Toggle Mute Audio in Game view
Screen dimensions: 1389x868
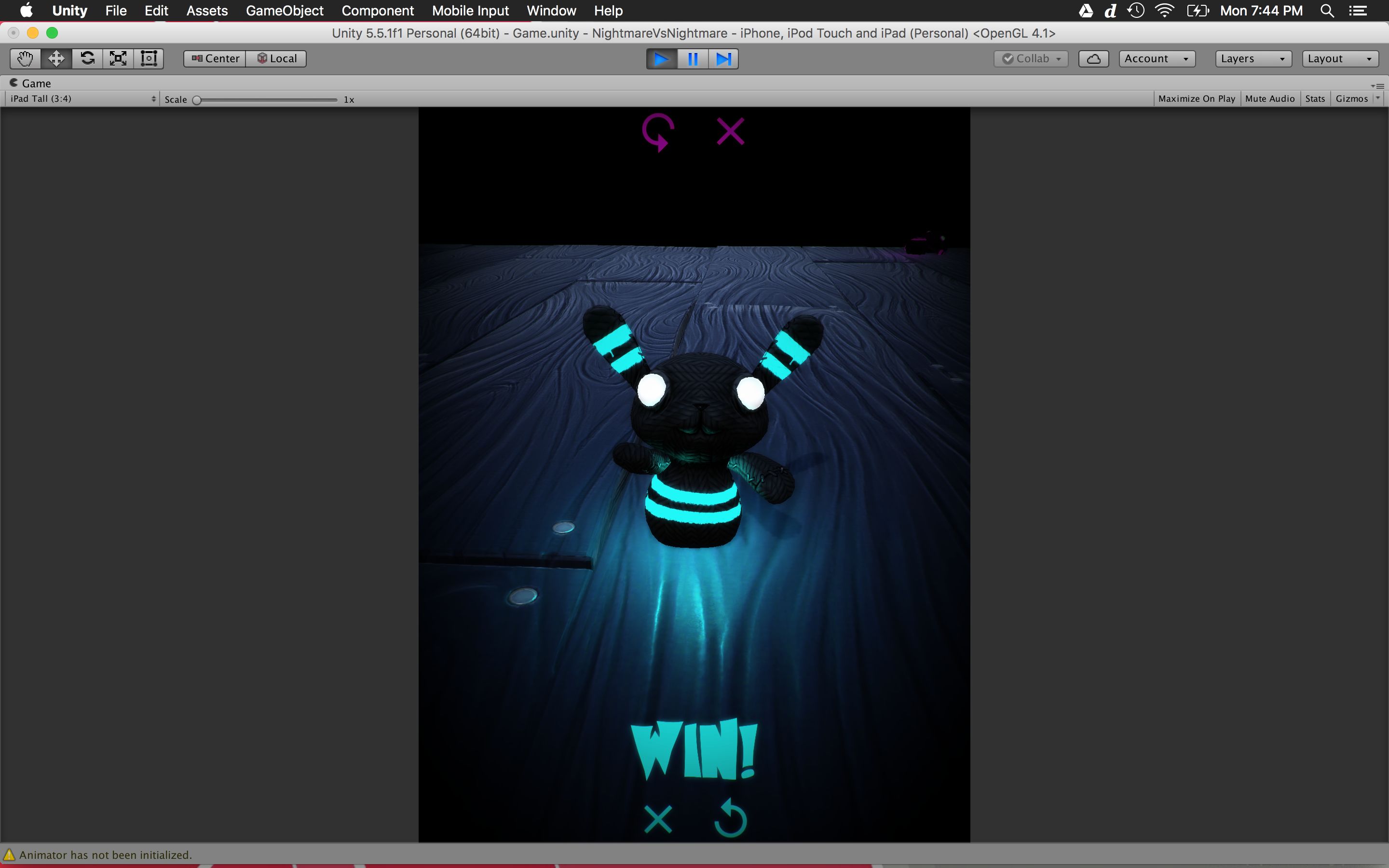click(1269, 99)
